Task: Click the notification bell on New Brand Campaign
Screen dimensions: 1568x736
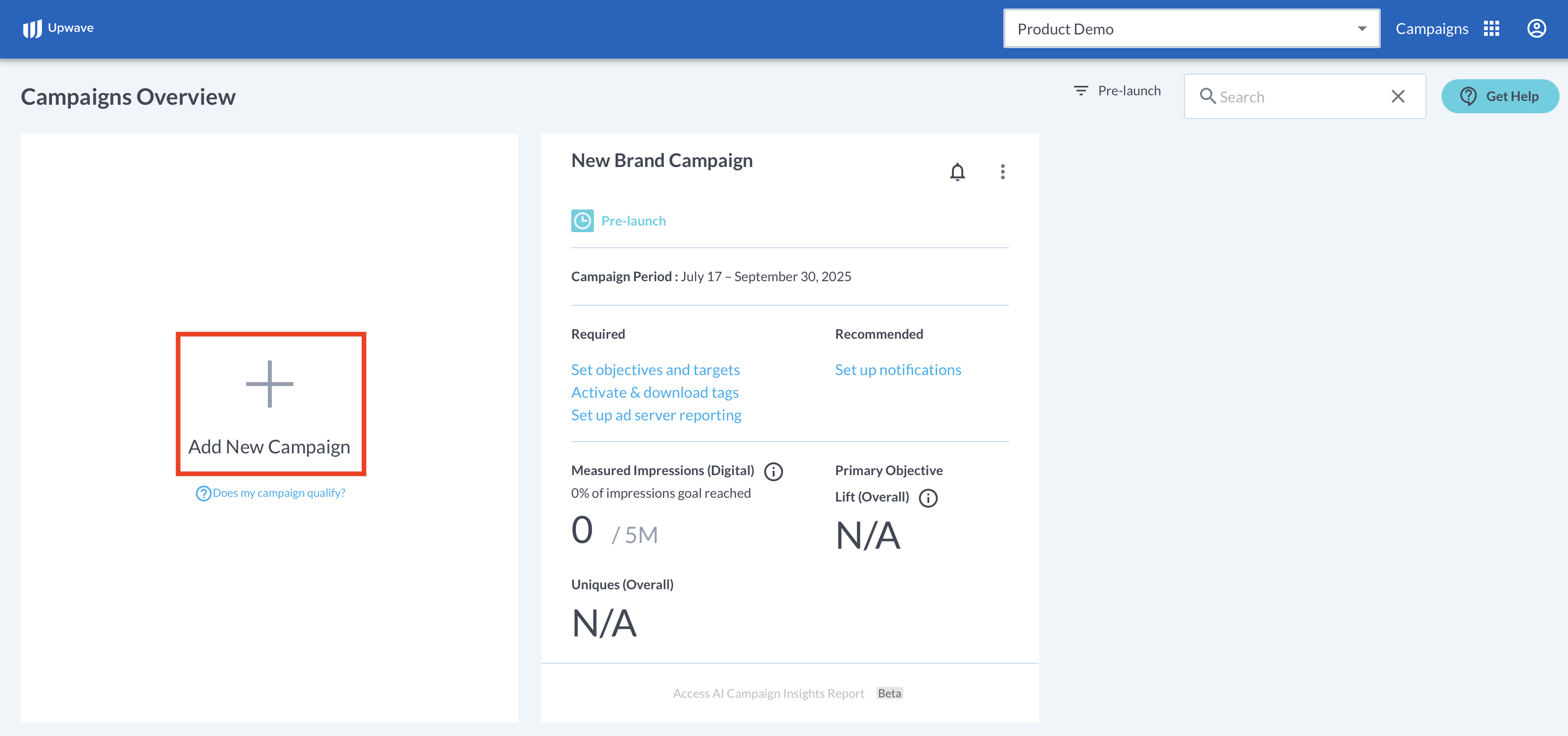Action: (958, 172)
